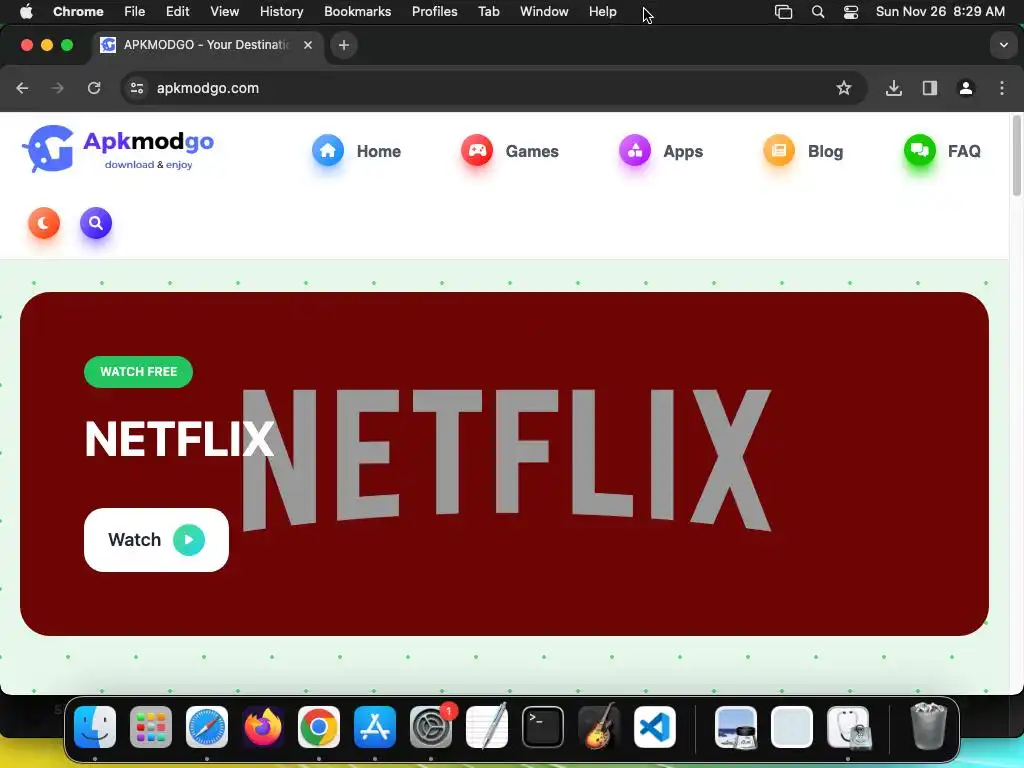This screenshot has height=768, width=1024.
Task: Open the View menu
Action: [x=225, y=12]
